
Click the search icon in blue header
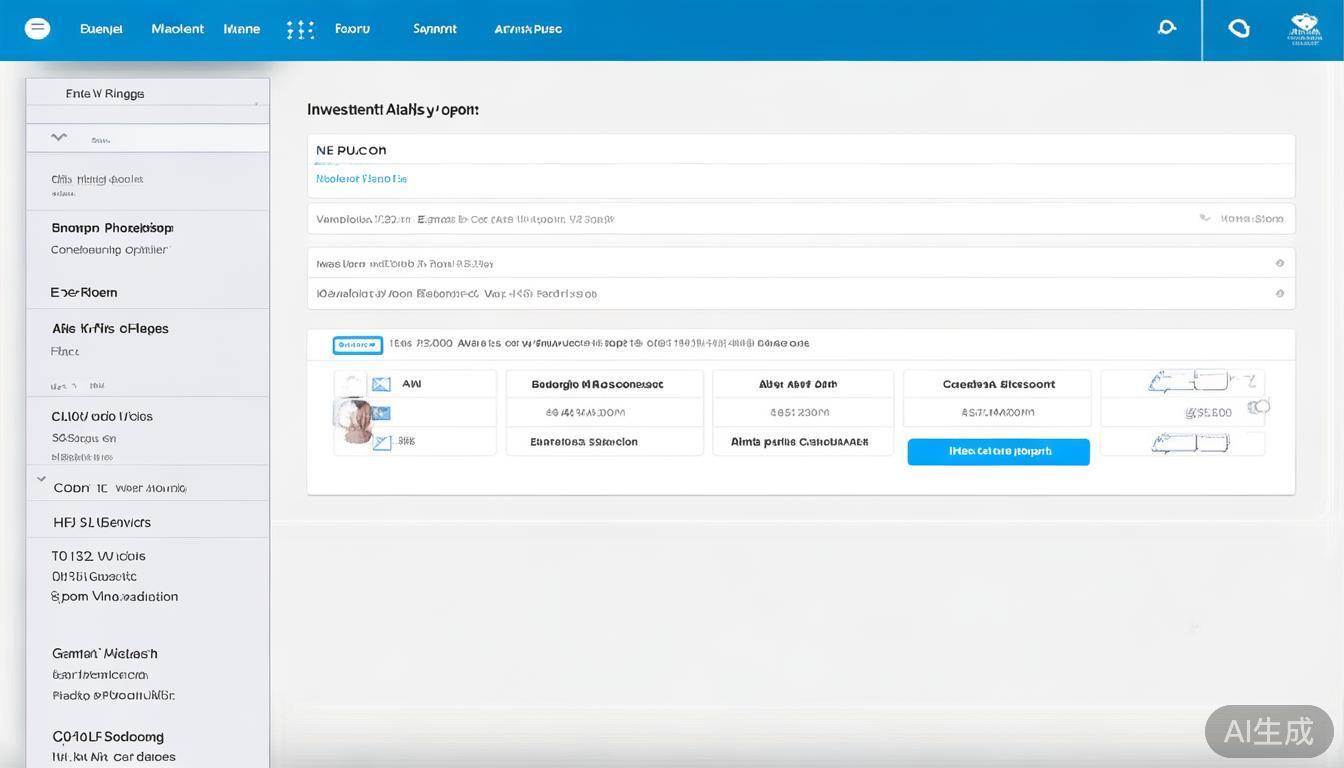click(1166, 28)
